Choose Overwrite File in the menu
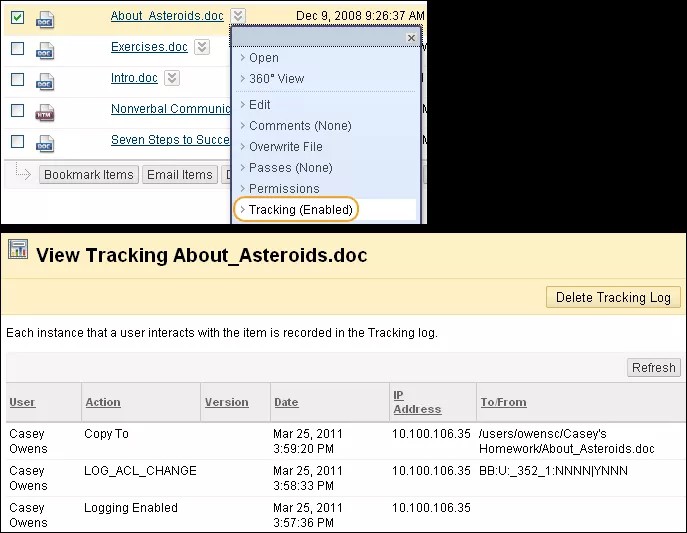Image resolution: width=687 pixels, height=533 pixels. [x=285, y=147]
